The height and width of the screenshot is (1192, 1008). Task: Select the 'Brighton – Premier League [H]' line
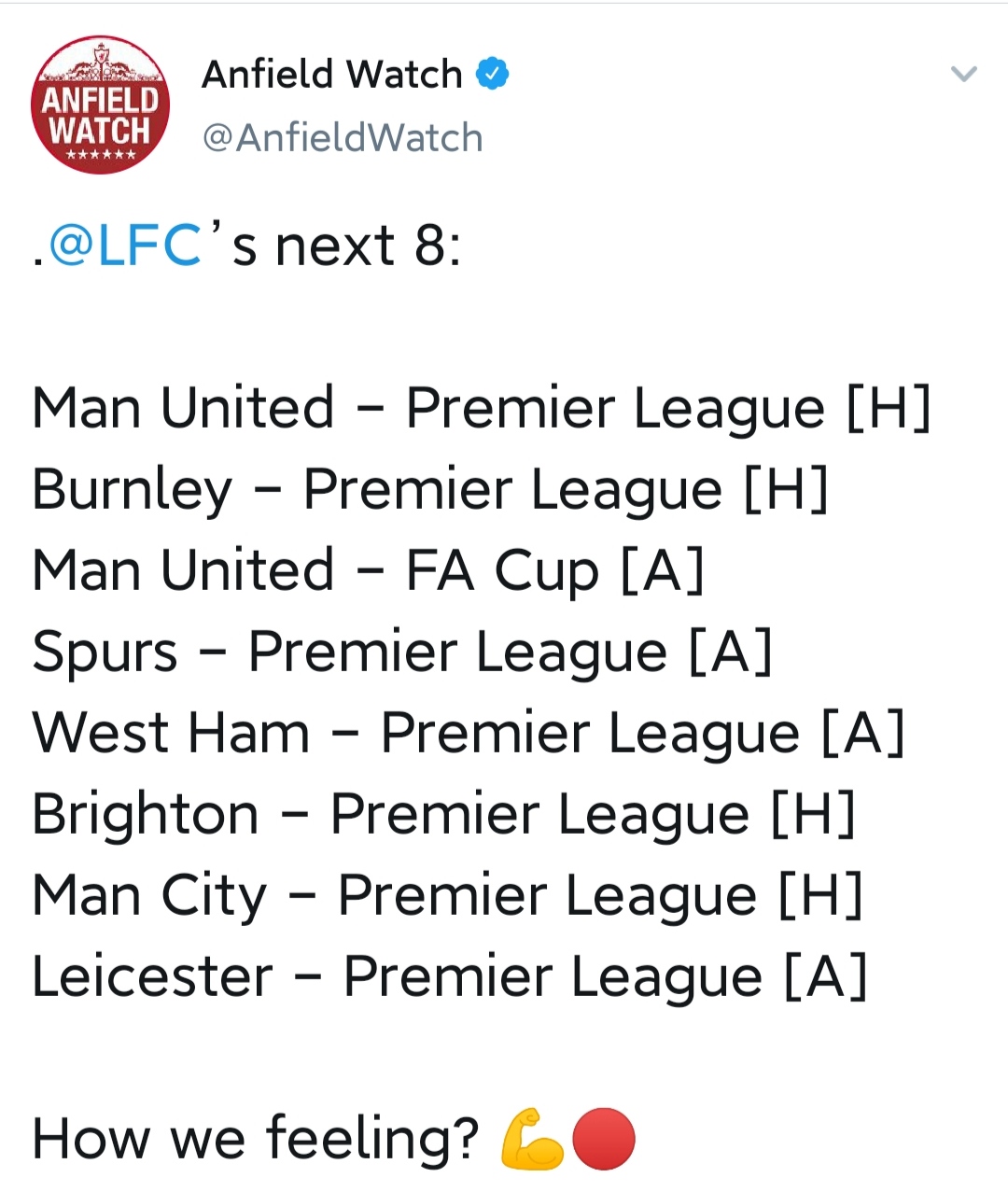point(443,815)
